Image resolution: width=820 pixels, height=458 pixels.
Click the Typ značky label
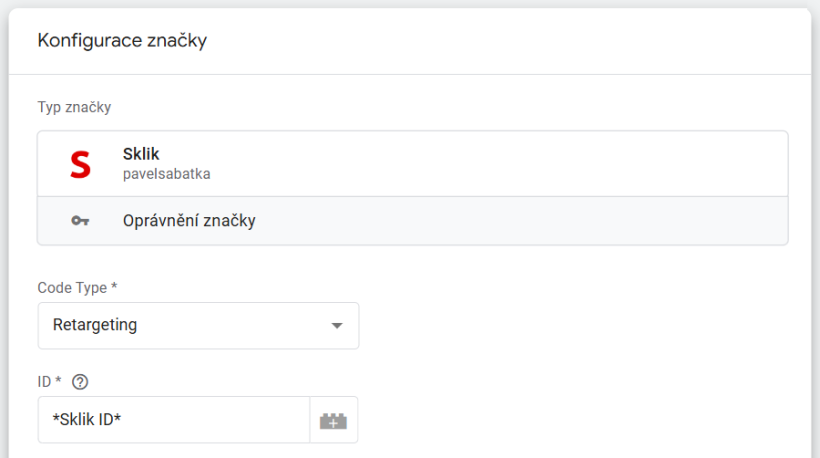click(74, 106)
